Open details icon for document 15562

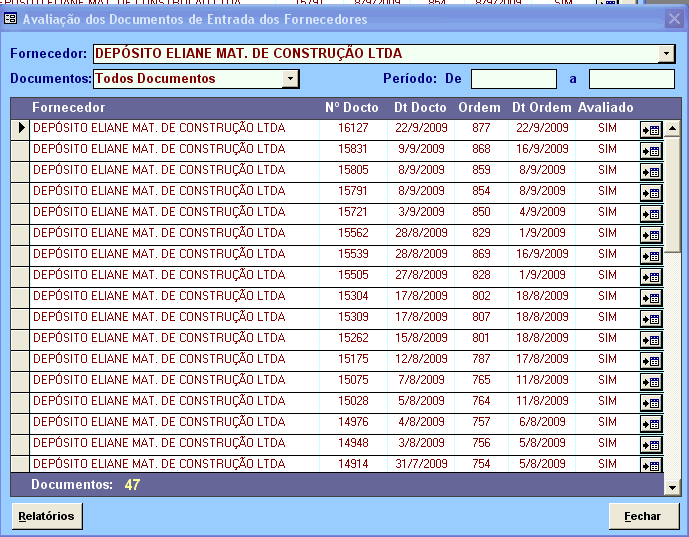651,234
